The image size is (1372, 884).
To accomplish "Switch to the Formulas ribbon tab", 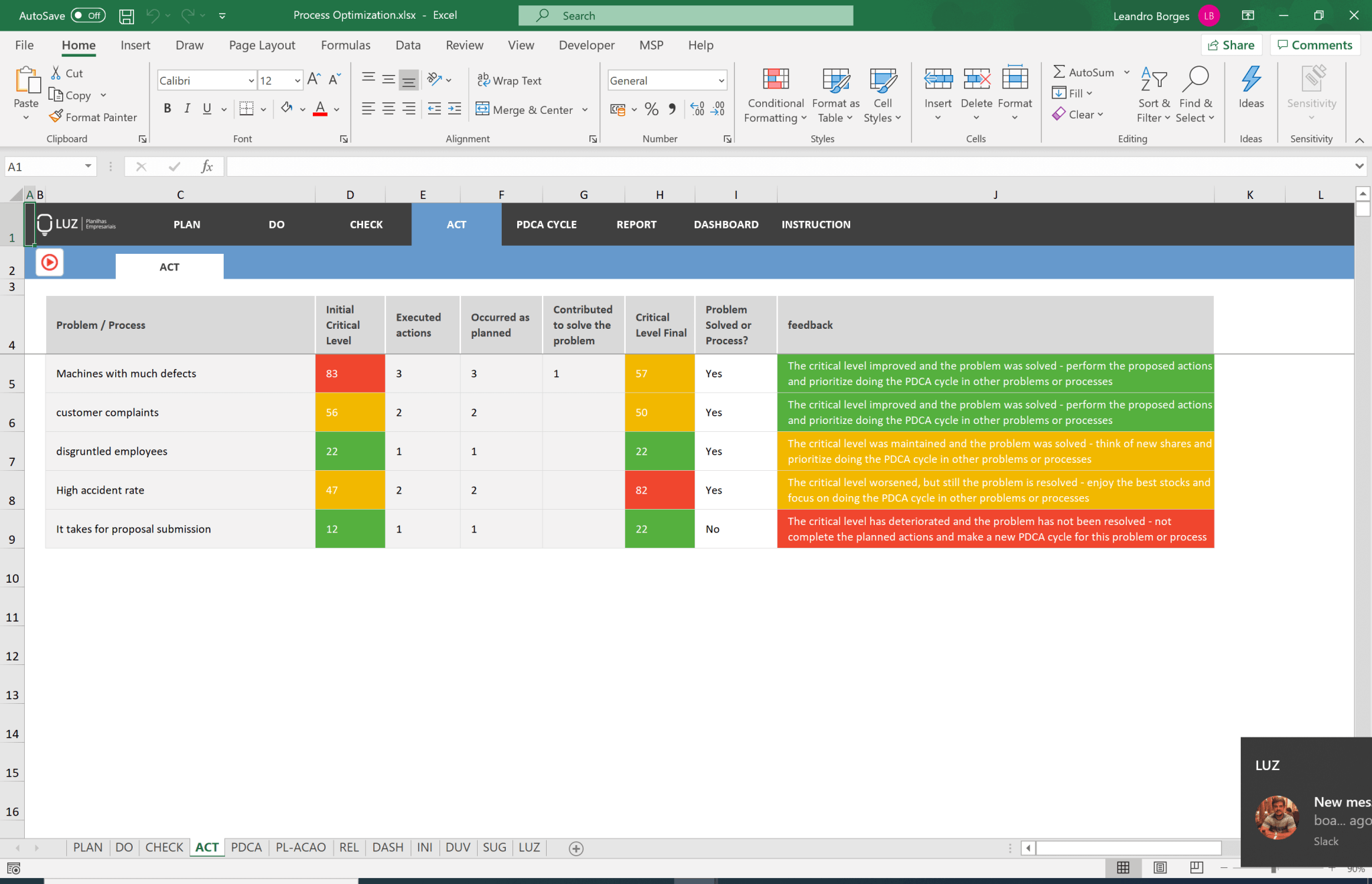I will tap(346, 45).
